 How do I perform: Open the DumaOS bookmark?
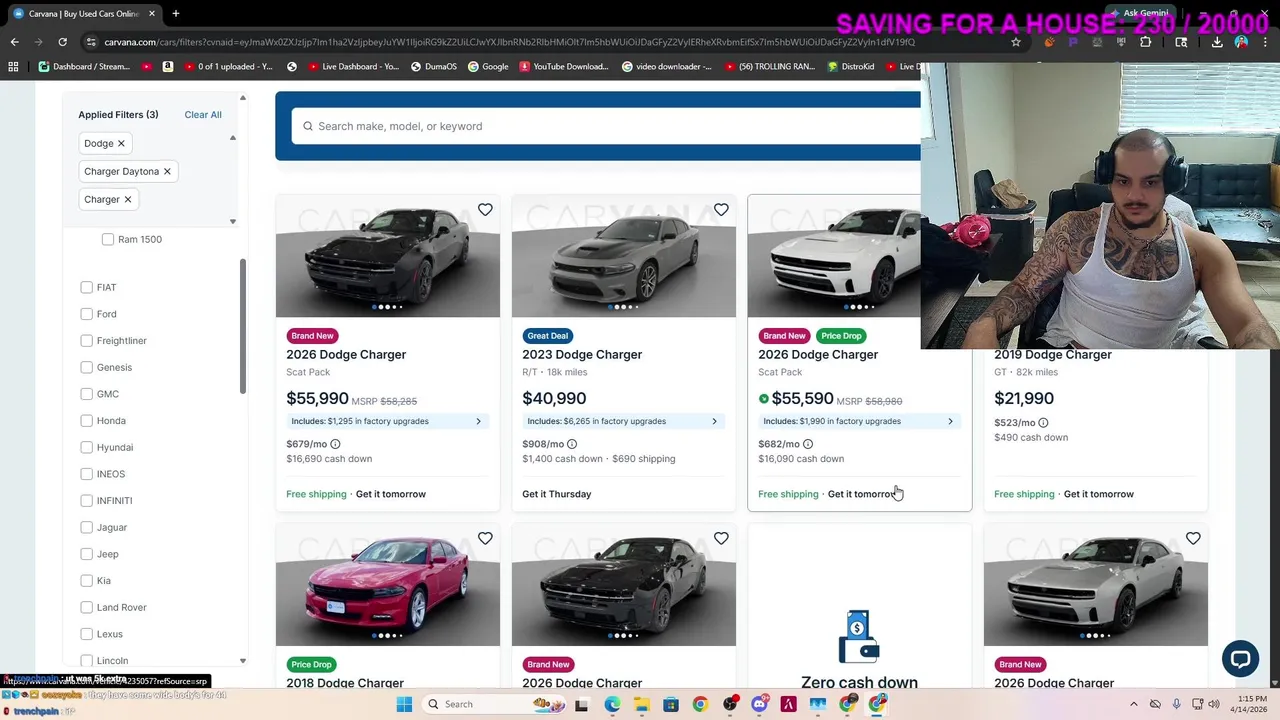[x=433, y=67]
